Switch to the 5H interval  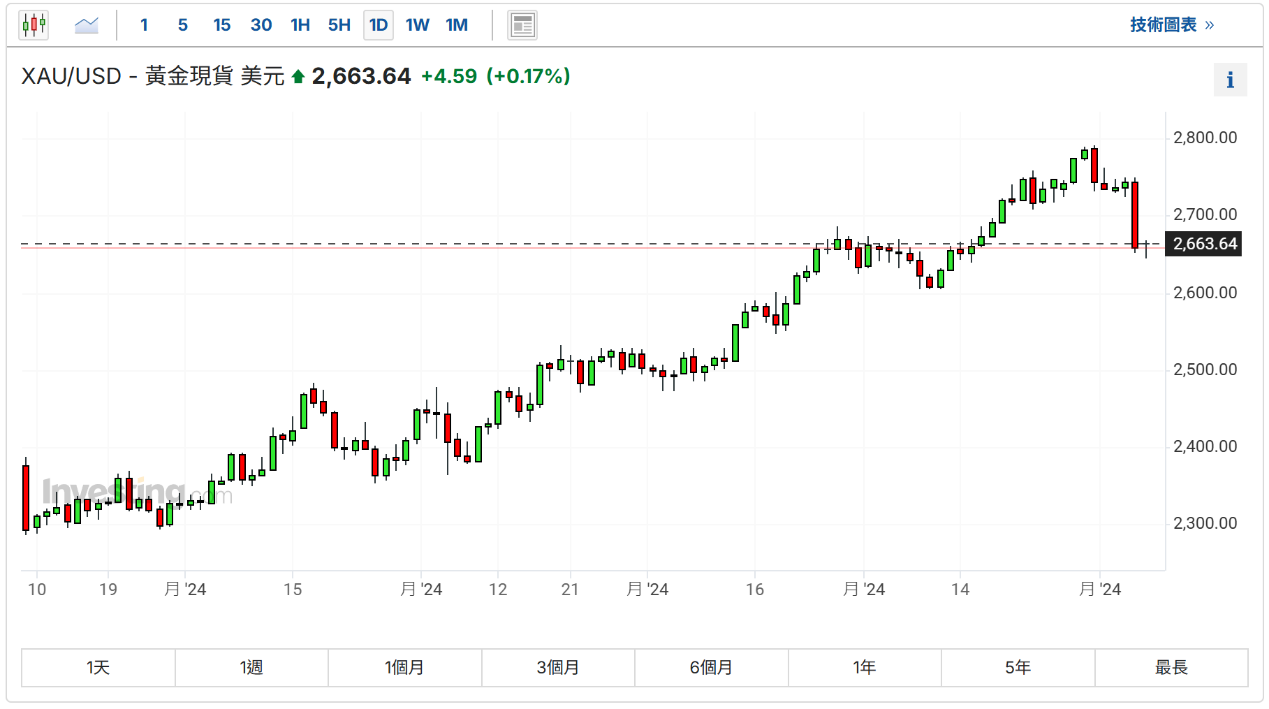339,25
